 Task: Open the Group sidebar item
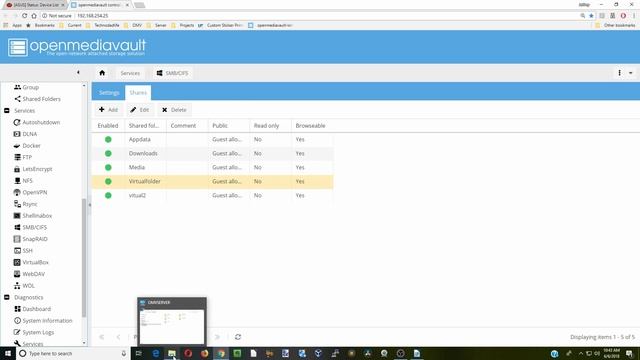click(x=27, y=87)
